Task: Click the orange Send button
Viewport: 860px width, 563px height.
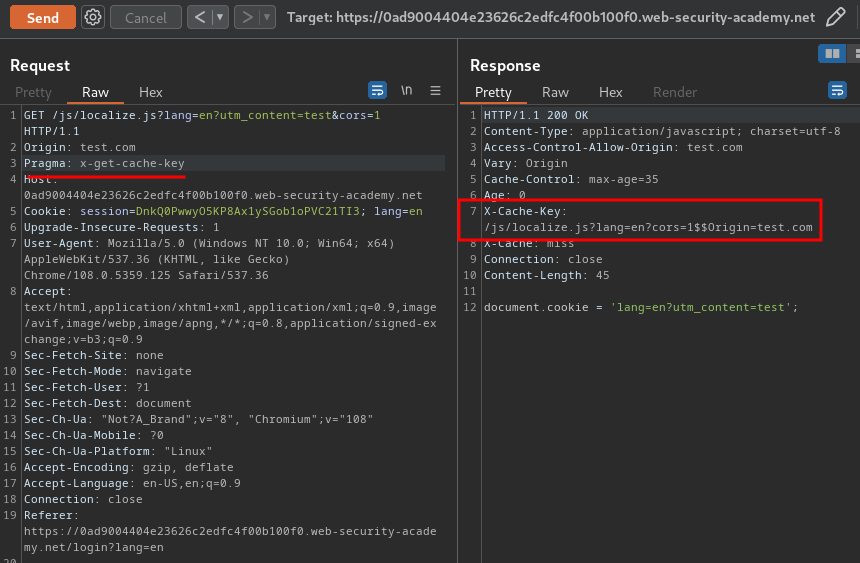Action: click(x=43, y=18)
